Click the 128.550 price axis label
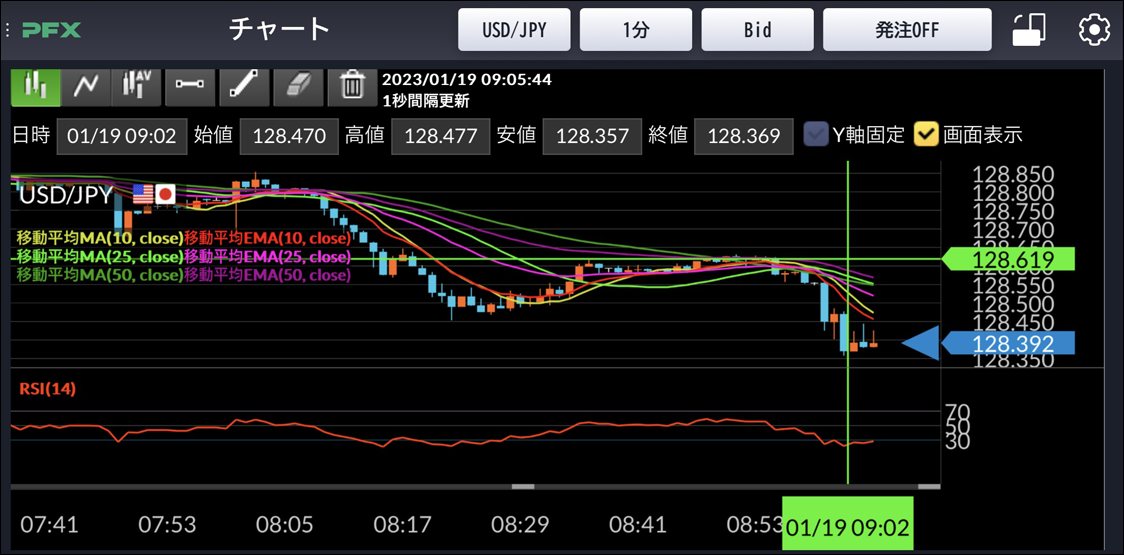Screen dimensions: 1124x555 pyautogui.click(x=1013, y=285)
